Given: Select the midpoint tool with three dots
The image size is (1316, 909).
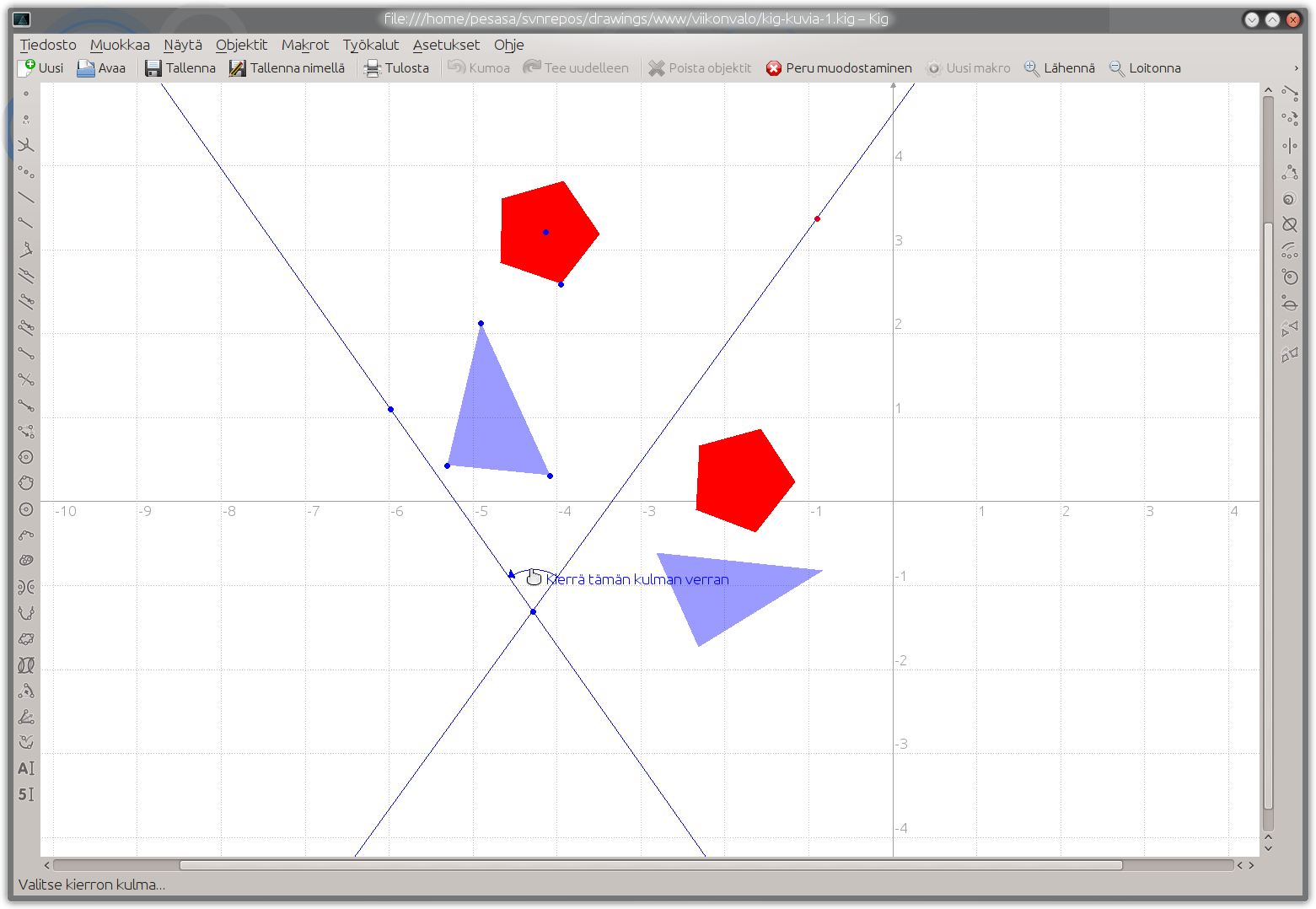Looking at the screenshot, I should (26, 172).
